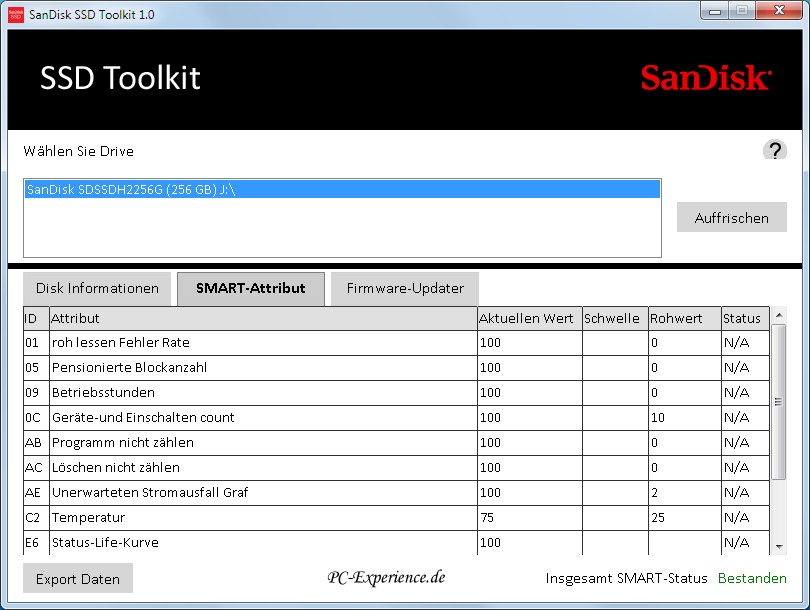Select the SMART-Attribut tab
This screenshot has width=810, height=610.
coord(251,288)
